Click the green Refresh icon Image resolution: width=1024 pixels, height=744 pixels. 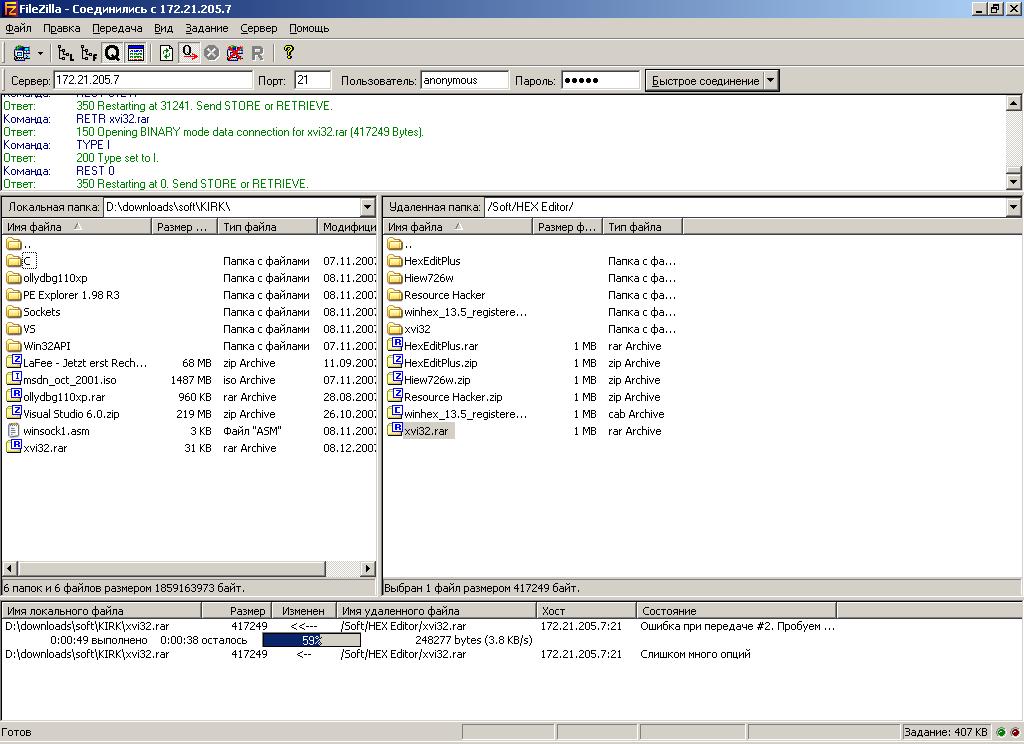tap(166, 53)
